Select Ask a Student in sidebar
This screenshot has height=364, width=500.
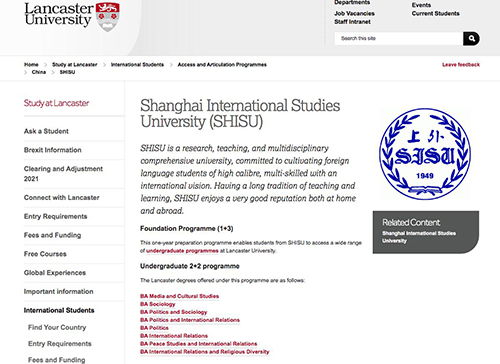click(x=46, y=131)
